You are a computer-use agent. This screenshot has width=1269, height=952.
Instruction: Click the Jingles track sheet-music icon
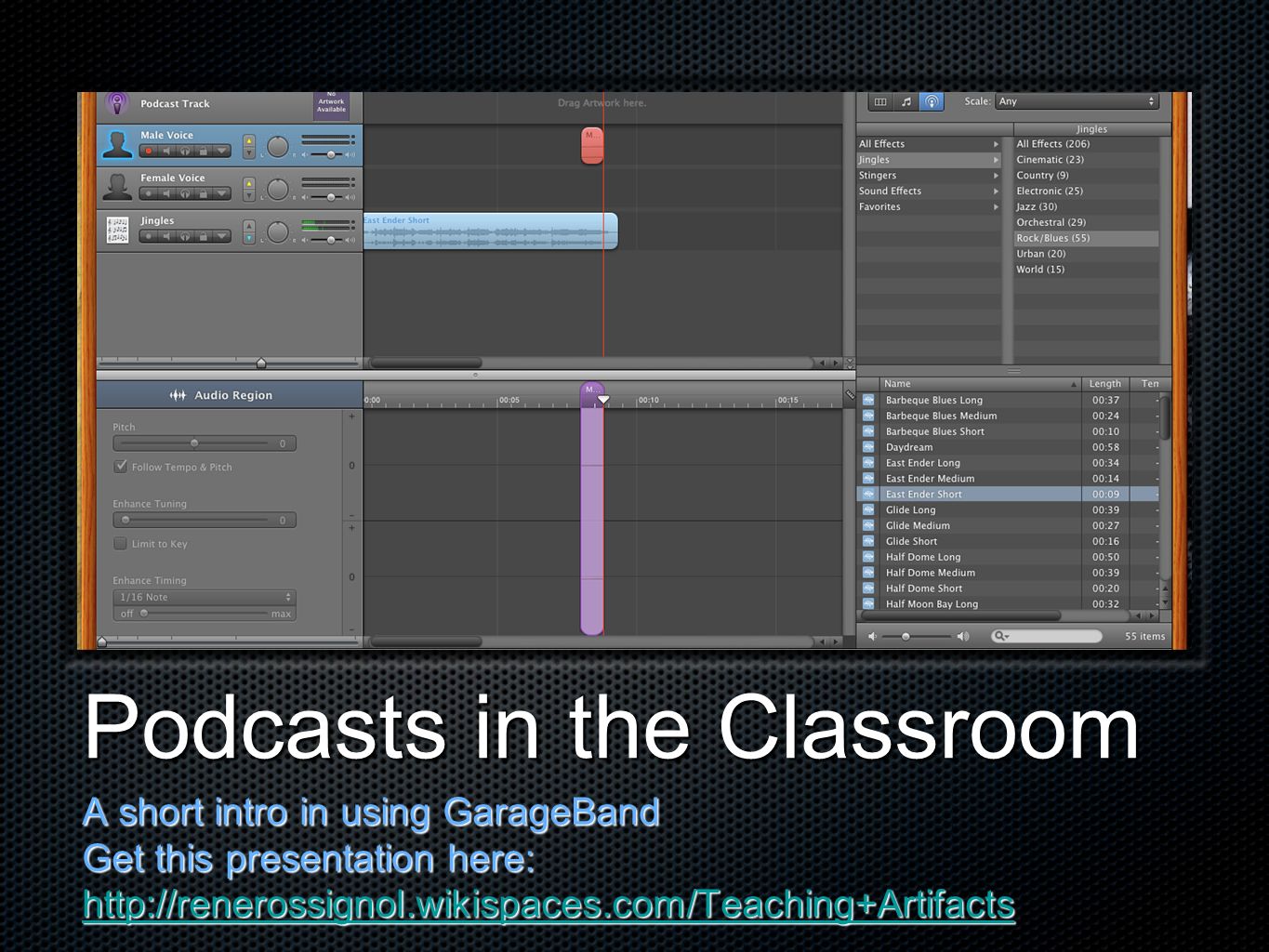(117, 230)
